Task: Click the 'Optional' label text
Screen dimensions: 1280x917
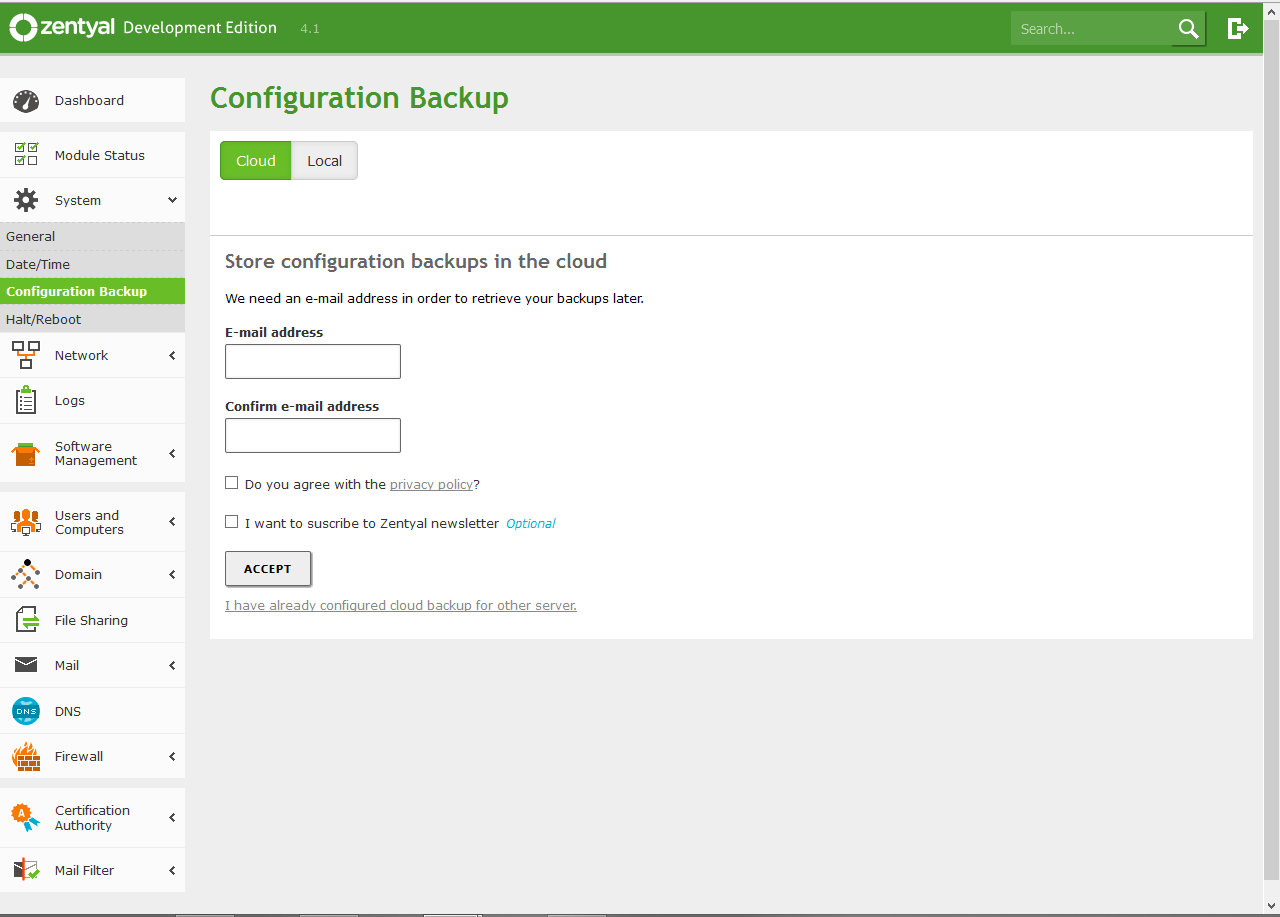Action: [530, 523]
